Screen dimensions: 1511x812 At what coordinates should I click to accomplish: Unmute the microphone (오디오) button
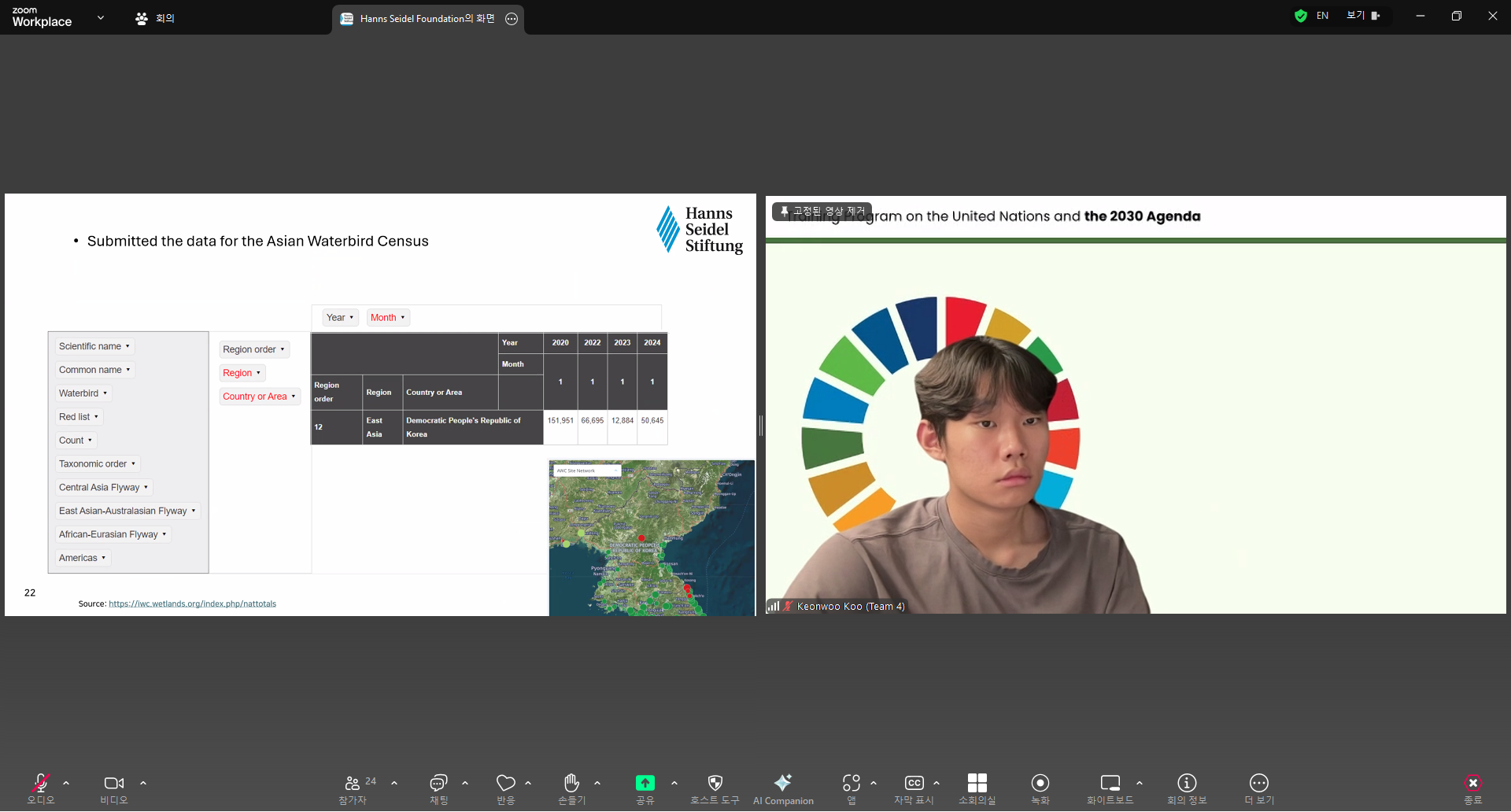pyautogui.click(x=40, y=783)
